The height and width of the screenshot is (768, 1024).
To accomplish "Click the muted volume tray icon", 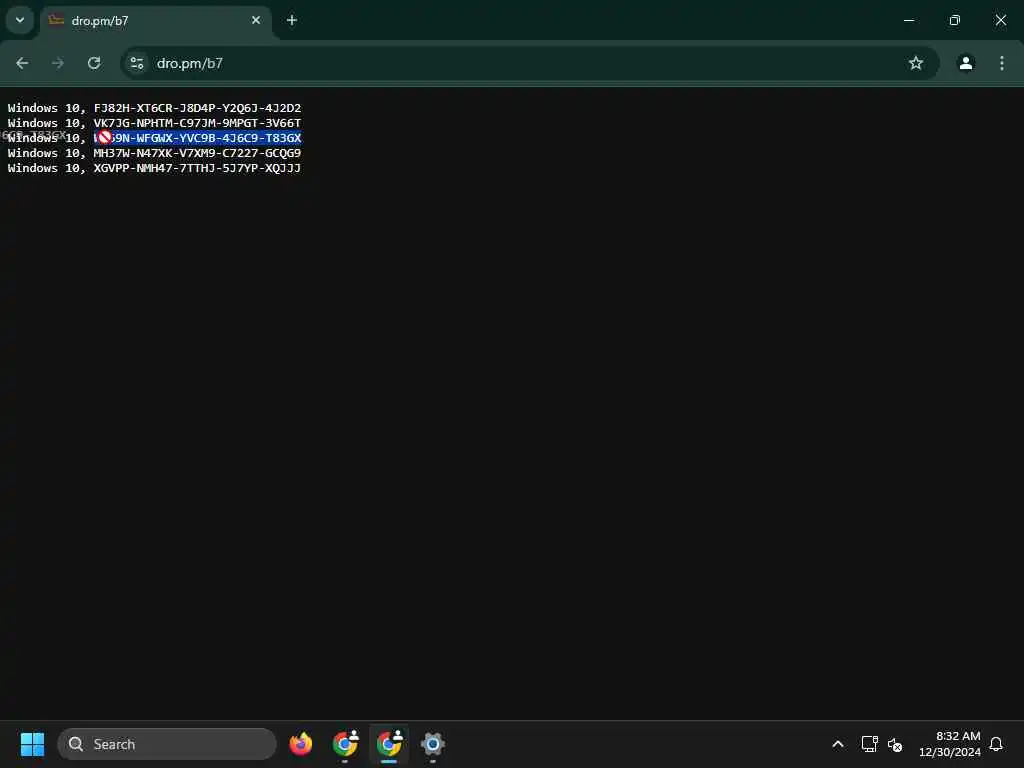I will tap(895, 744).
